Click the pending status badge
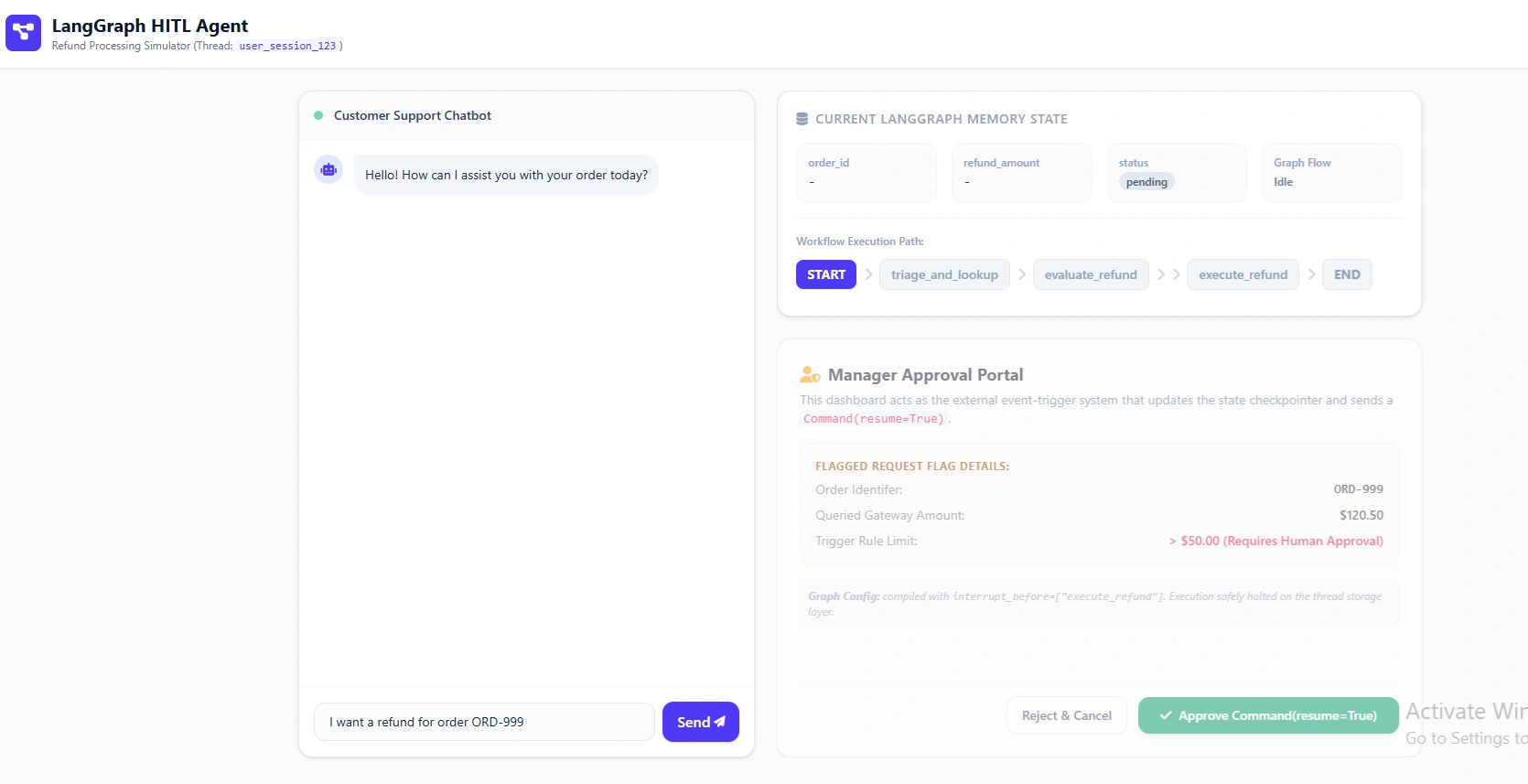The height and width of the screenshot is (784, 1528). [x=1146, y=182]
